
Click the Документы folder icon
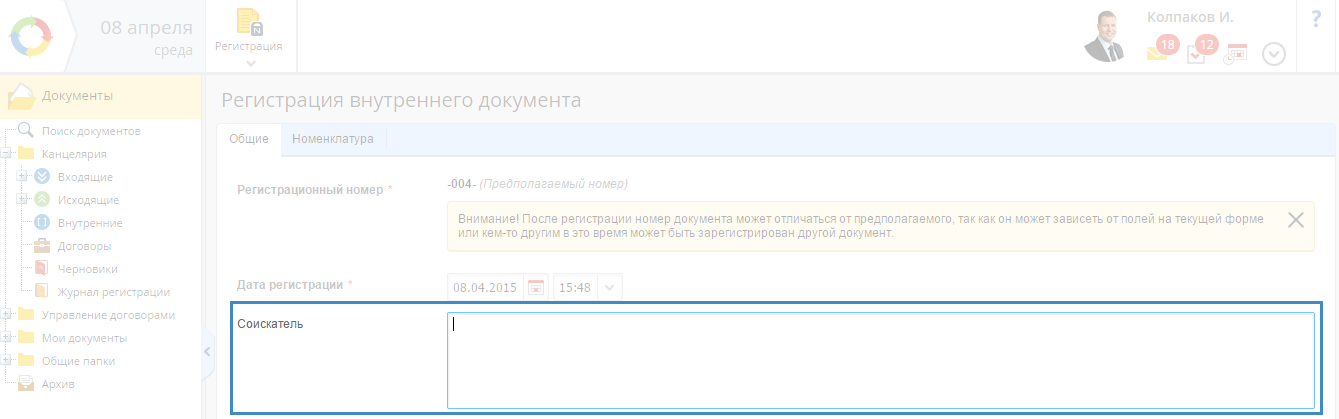coord(22,97)
